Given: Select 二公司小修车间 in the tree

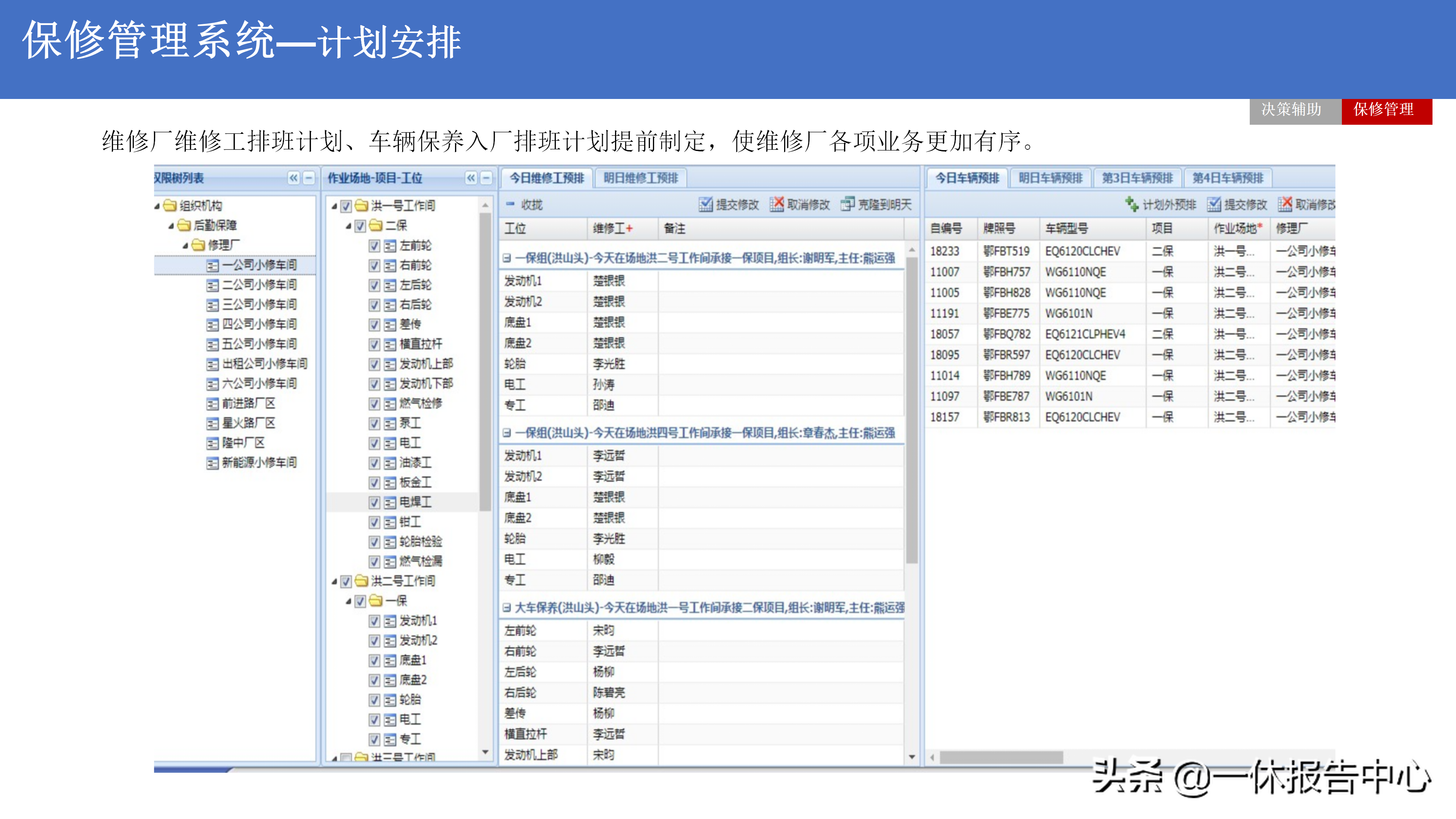Looking at the screenshot, I should (x=259, y=284).
